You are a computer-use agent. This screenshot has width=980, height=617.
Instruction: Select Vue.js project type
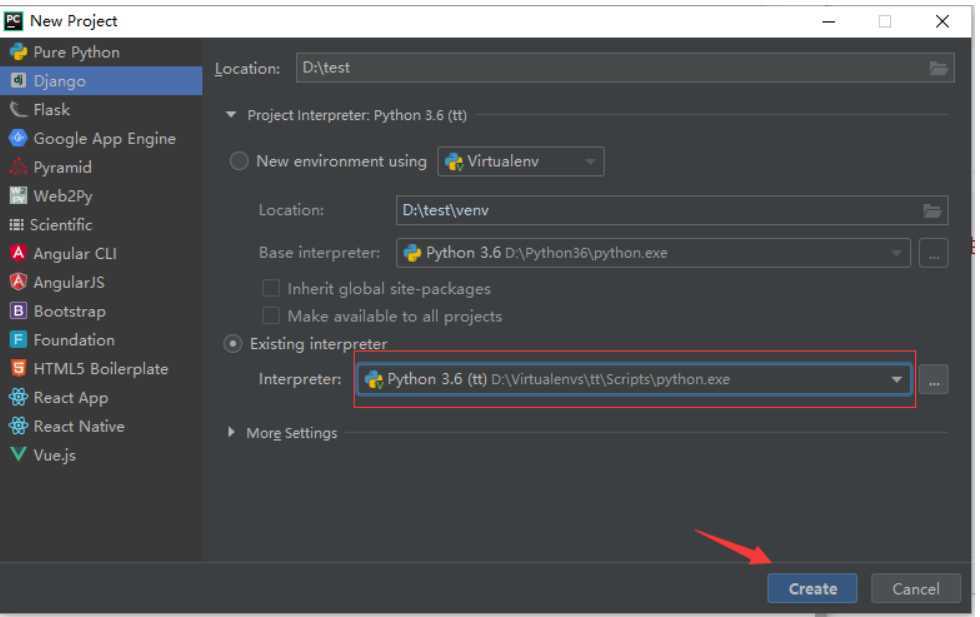point(101,454)
